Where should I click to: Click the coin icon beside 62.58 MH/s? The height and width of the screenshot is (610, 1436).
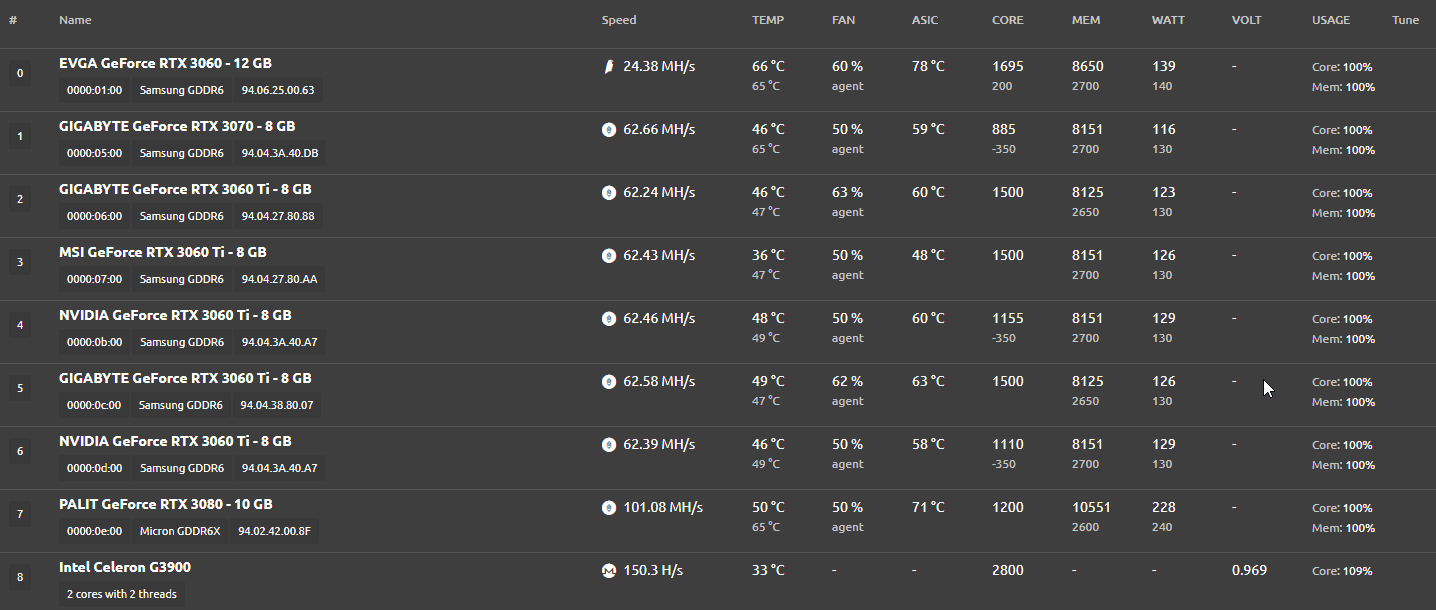pos(608,382)
